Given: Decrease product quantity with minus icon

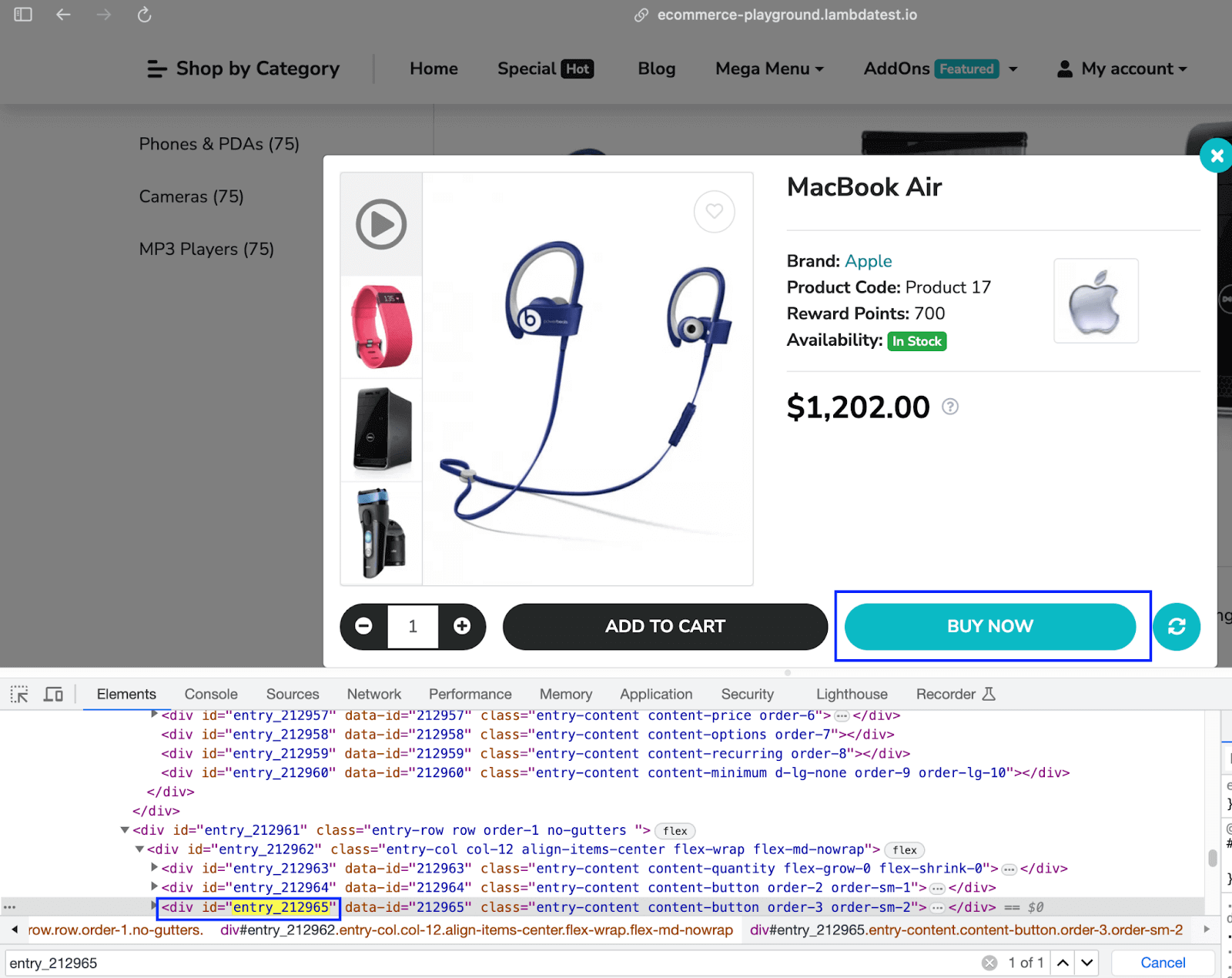Looking at the screenshot, I should point(362,626).
